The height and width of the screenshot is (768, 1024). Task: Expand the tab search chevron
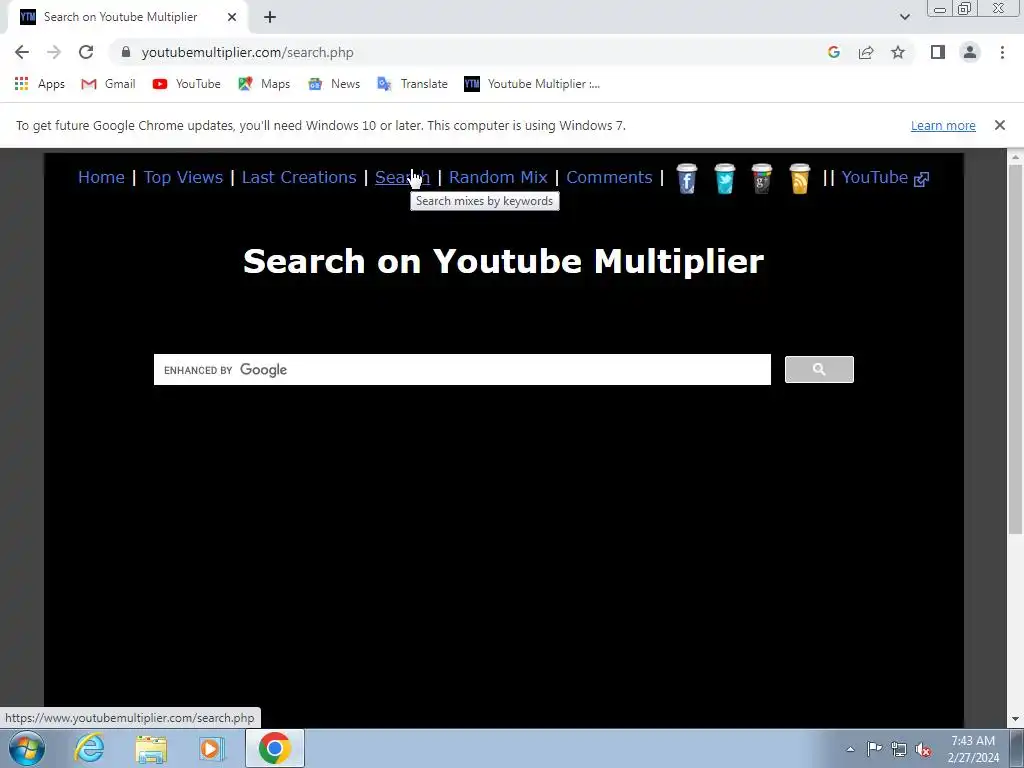click(x=904, y=17)
